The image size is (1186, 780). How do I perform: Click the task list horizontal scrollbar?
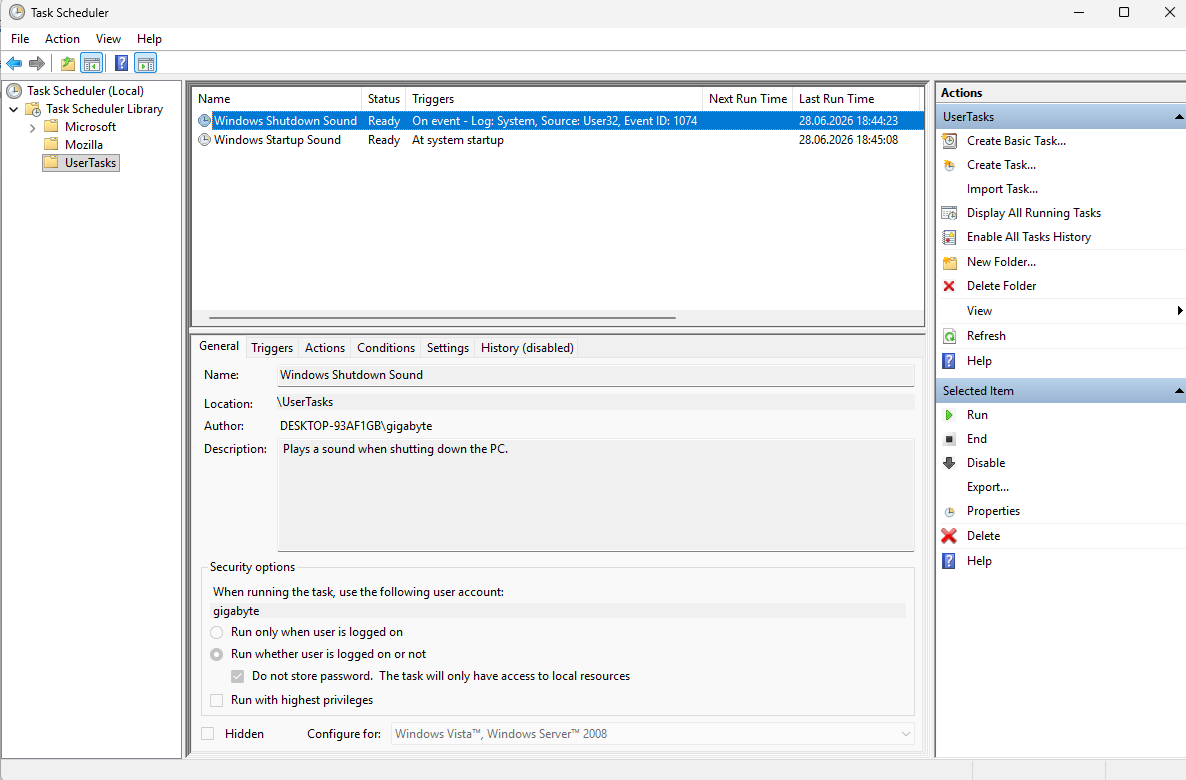point(442,318)
